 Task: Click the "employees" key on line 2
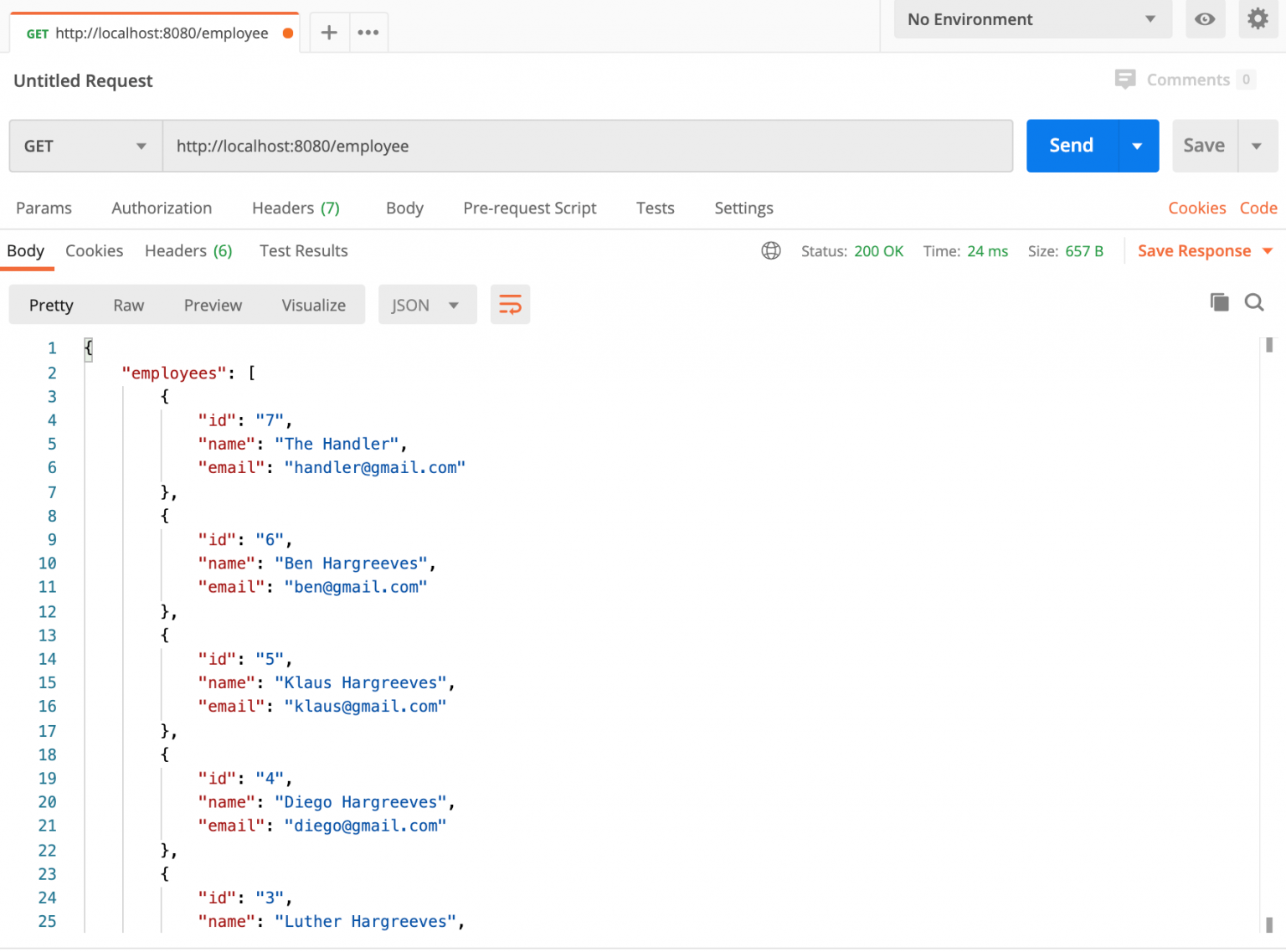click(x=173, y=373)
